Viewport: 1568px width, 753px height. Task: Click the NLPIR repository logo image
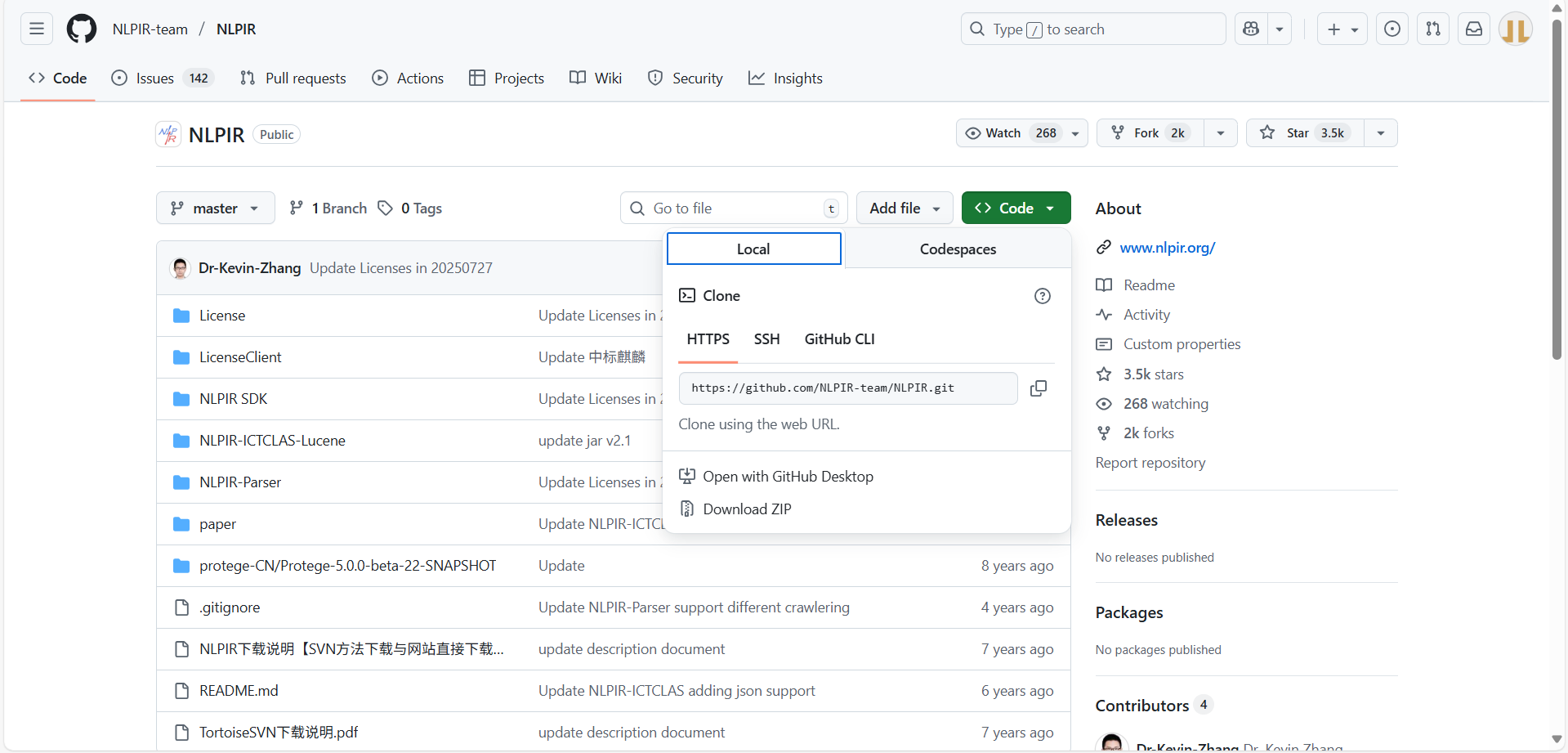pyautogui.click(x=168, y=134)
